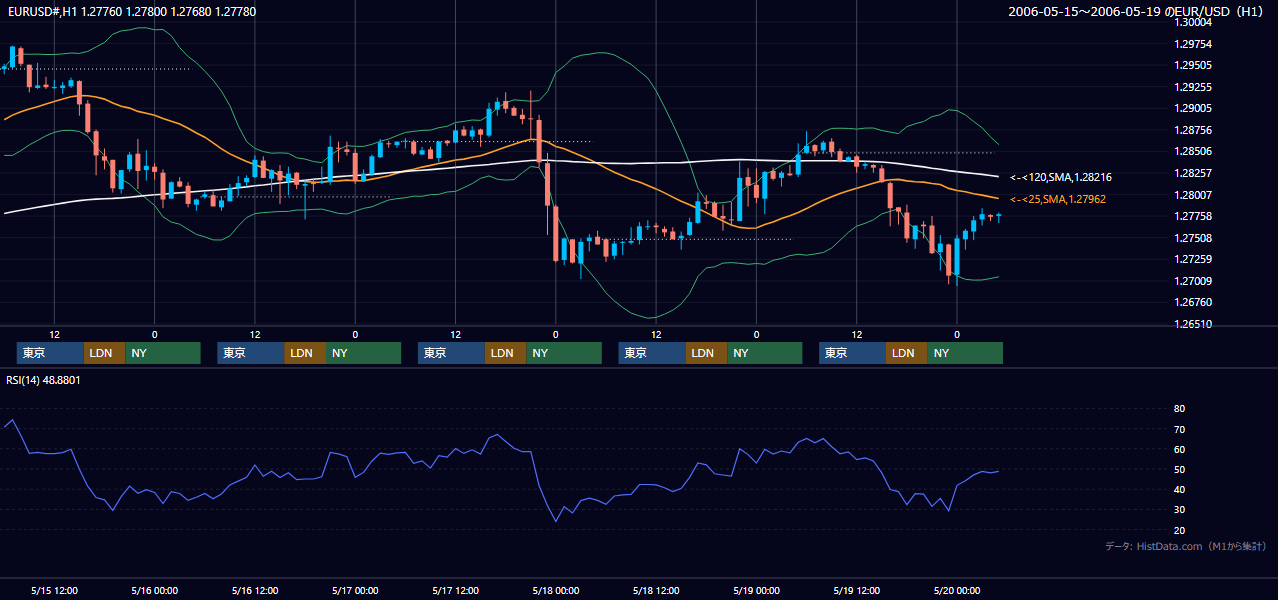The image size is (1278, 600).
Task: Click price level 1.28506 on the axis
Action: (x=1192, y=151)
